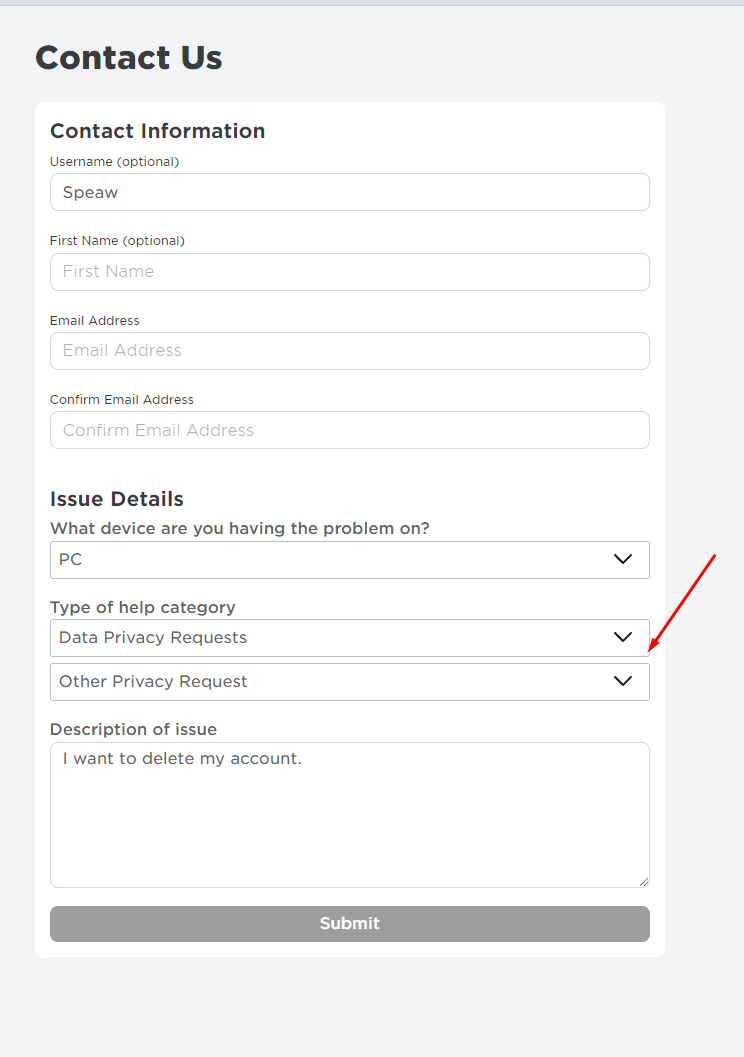Open the device dropdown showing PC
Viewport: 744px width, 1057px height.
click(330, 560)
